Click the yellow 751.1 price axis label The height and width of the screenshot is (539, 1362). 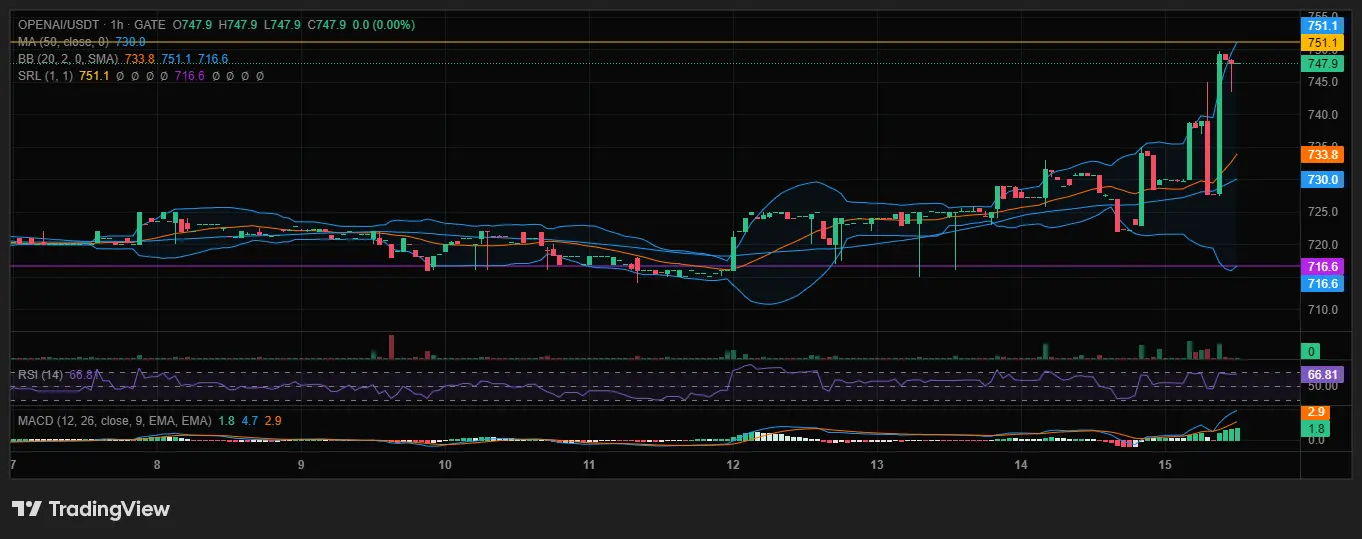pyautogui.click(x=1320, y=43)
